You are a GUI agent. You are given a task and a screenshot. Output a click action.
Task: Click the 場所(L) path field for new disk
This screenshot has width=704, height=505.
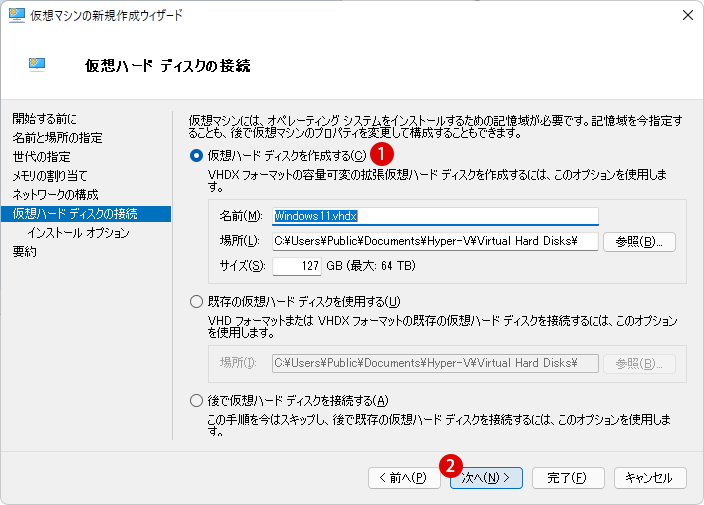tap(435, 241)
